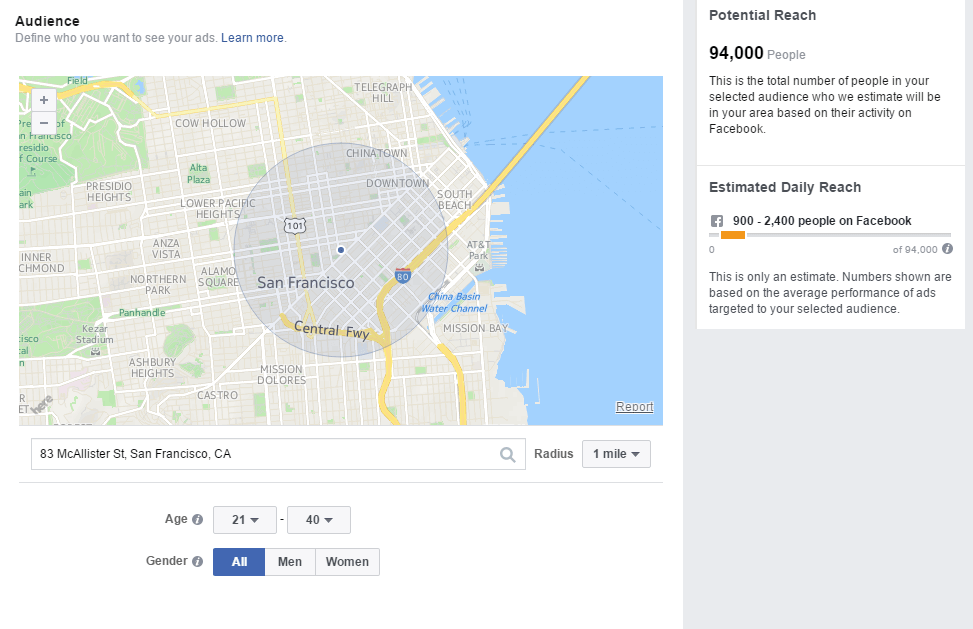
Task: Click the Age info icon
Action: (197, 520)
